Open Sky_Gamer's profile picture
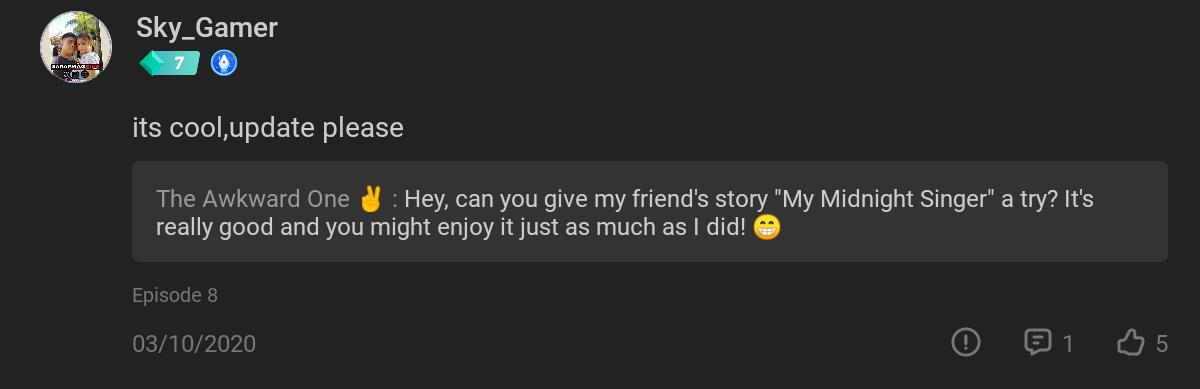 click(x=76, y=47)
